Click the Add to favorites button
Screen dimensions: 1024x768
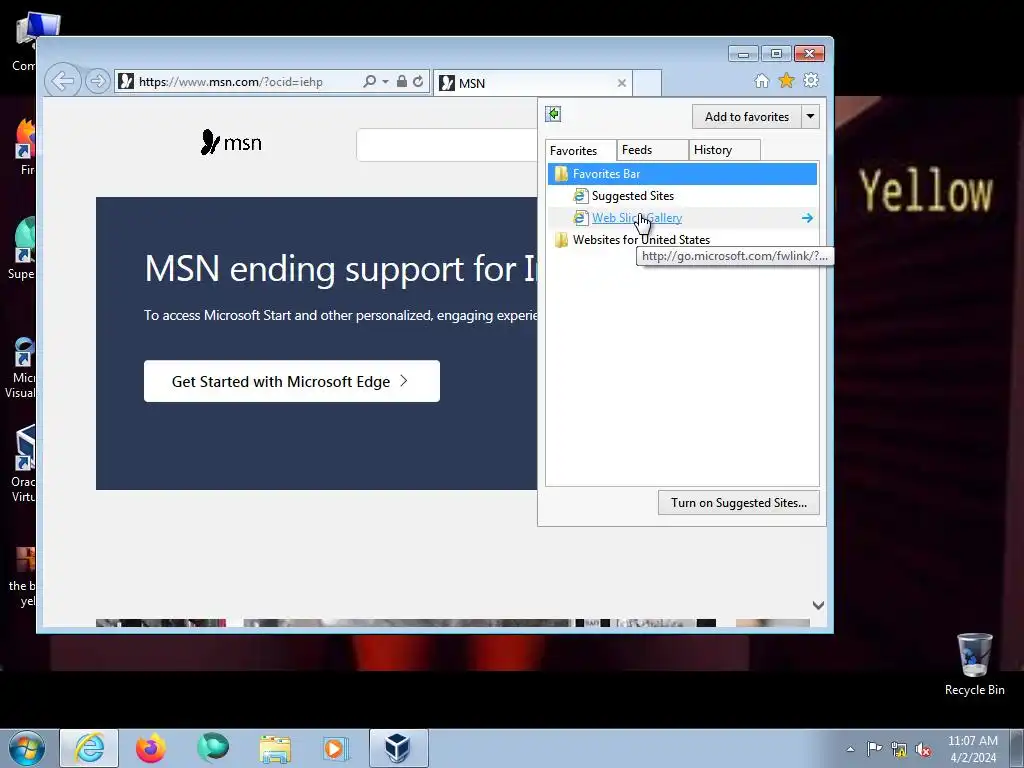coord(746,117)
